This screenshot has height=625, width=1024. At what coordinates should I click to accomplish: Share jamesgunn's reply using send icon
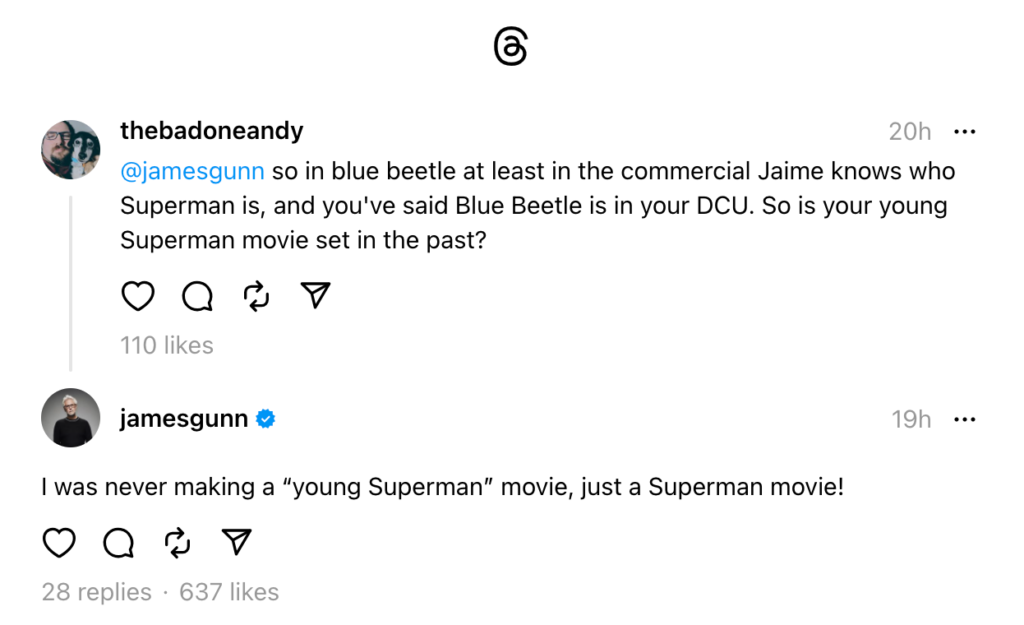pyautogui.click(x=236, y=542)
